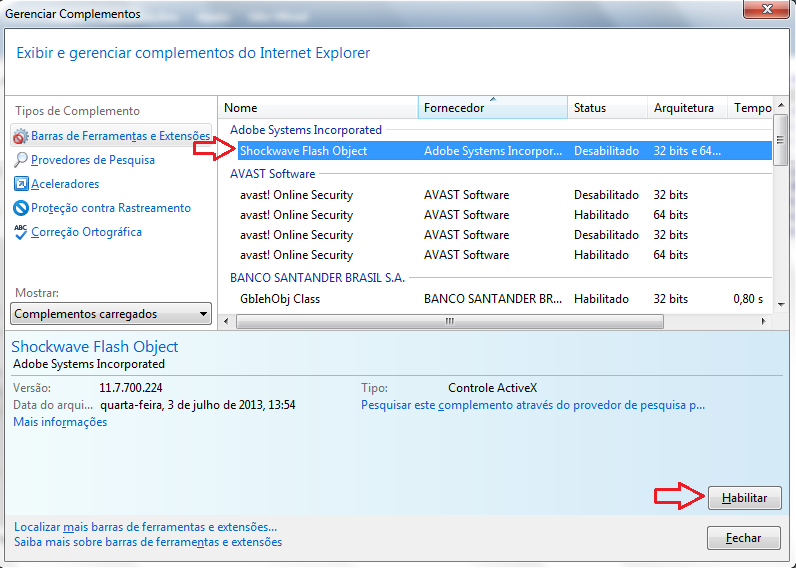Viewport: 796px width, 568px height.
Task: Sort the list by the Status column
Action: 607,108
